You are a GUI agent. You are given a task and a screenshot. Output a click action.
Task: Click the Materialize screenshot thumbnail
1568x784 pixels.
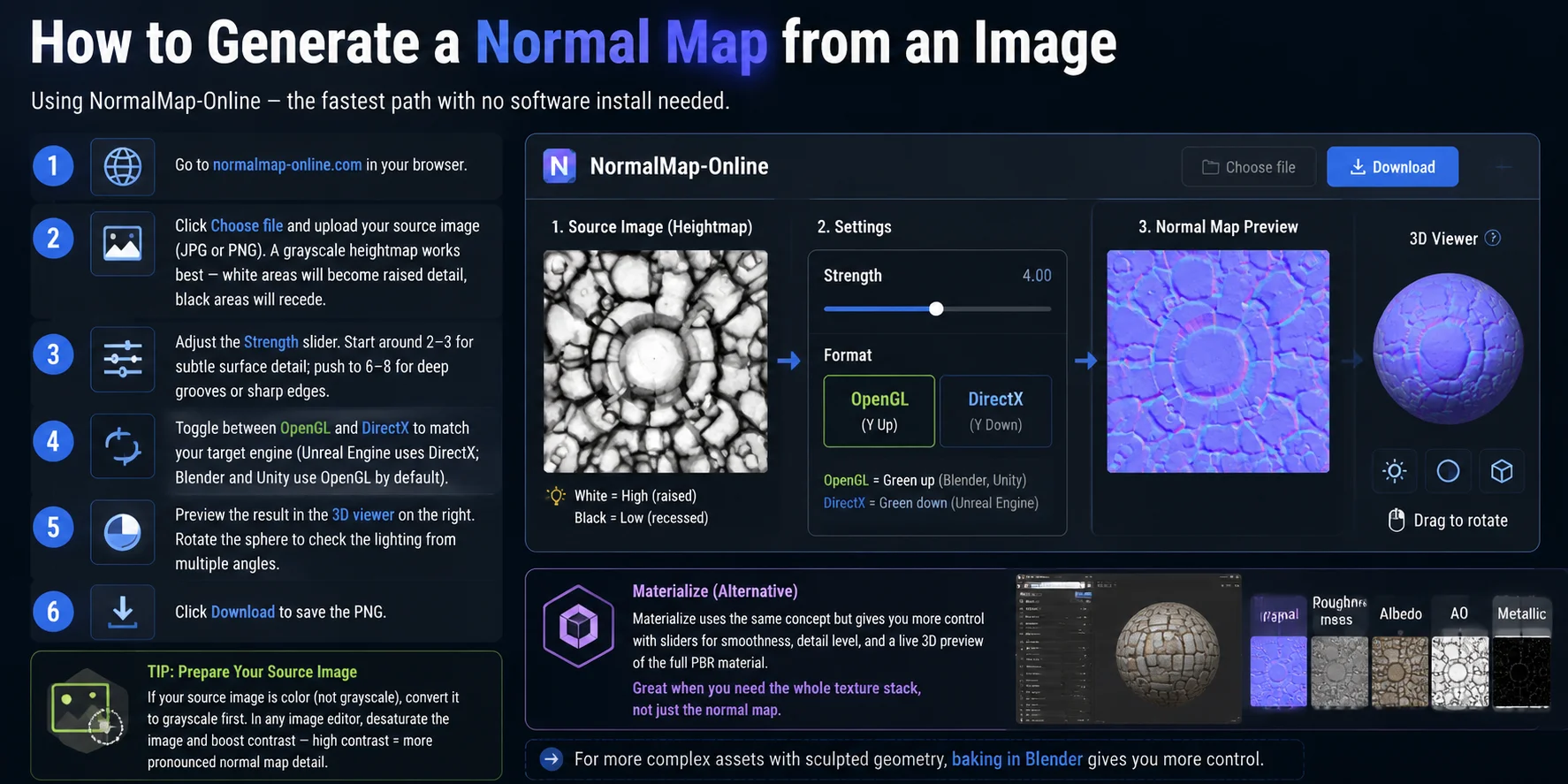(x=1129, y=649)
